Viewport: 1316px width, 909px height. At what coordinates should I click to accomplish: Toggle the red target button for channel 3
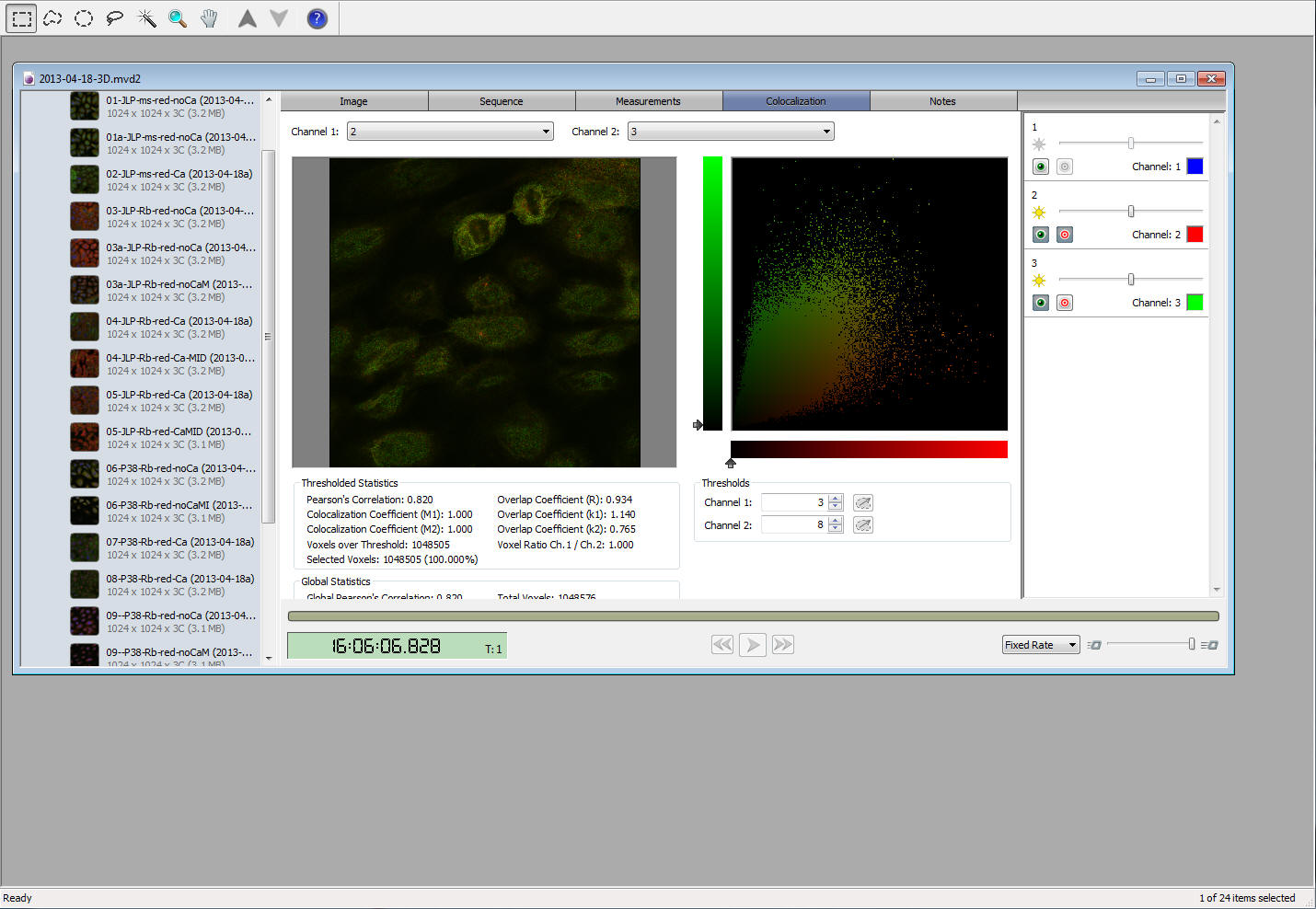1065,303
